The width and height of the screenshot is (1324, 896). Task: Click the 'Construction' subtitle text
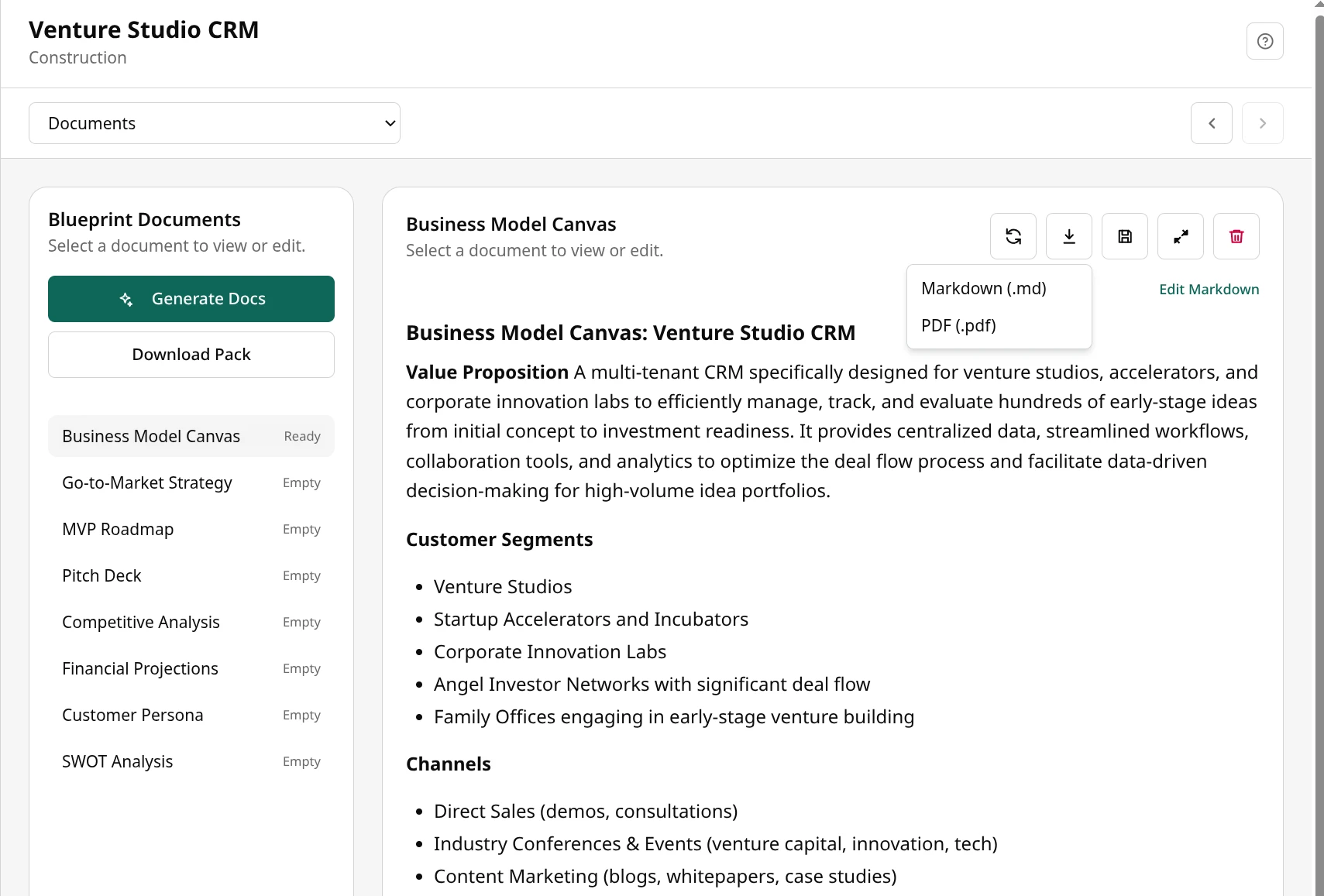click(77, 58)
